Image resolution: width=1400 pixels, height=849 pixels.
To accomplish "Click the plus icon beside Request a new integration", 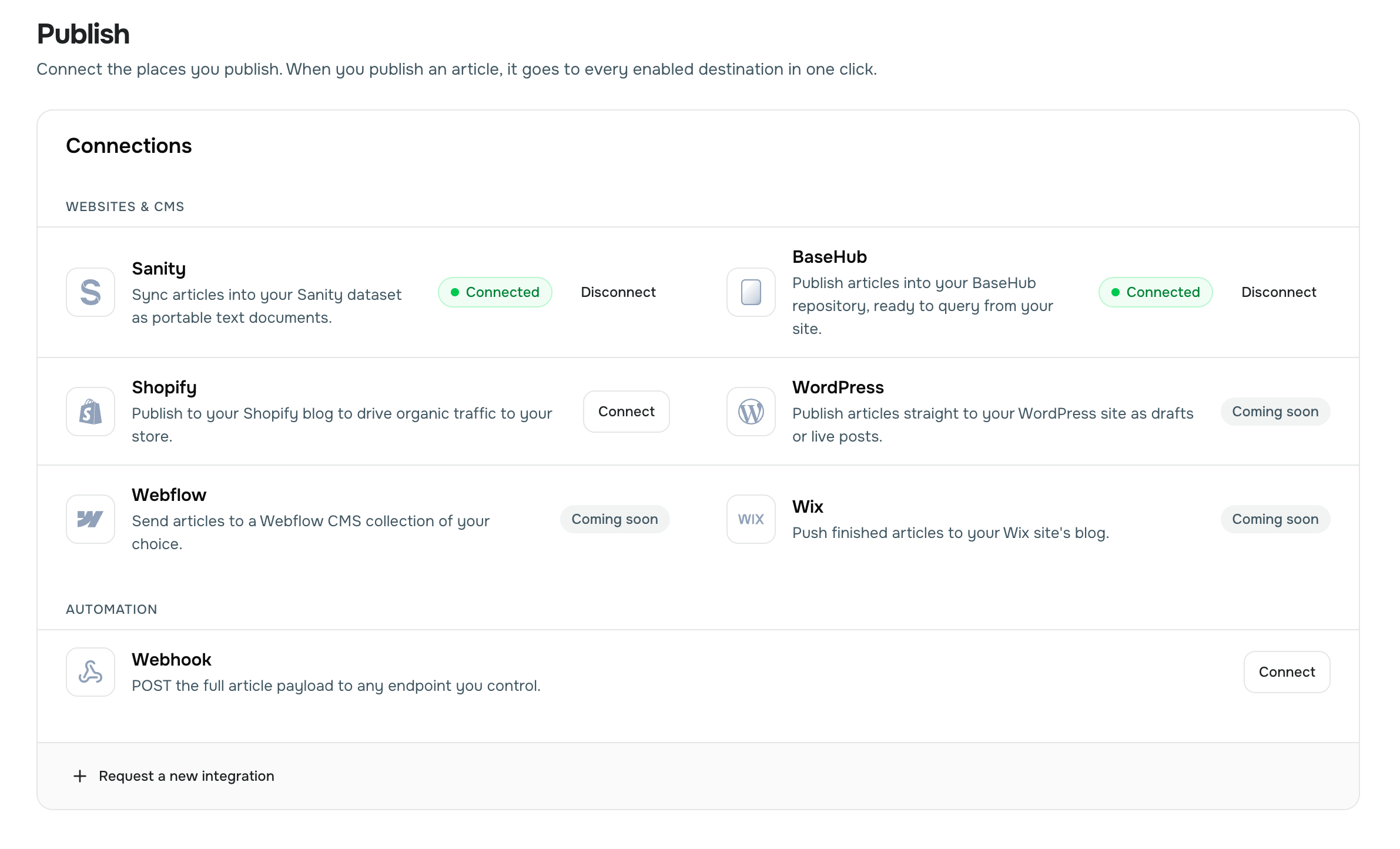I will (80, 776).
